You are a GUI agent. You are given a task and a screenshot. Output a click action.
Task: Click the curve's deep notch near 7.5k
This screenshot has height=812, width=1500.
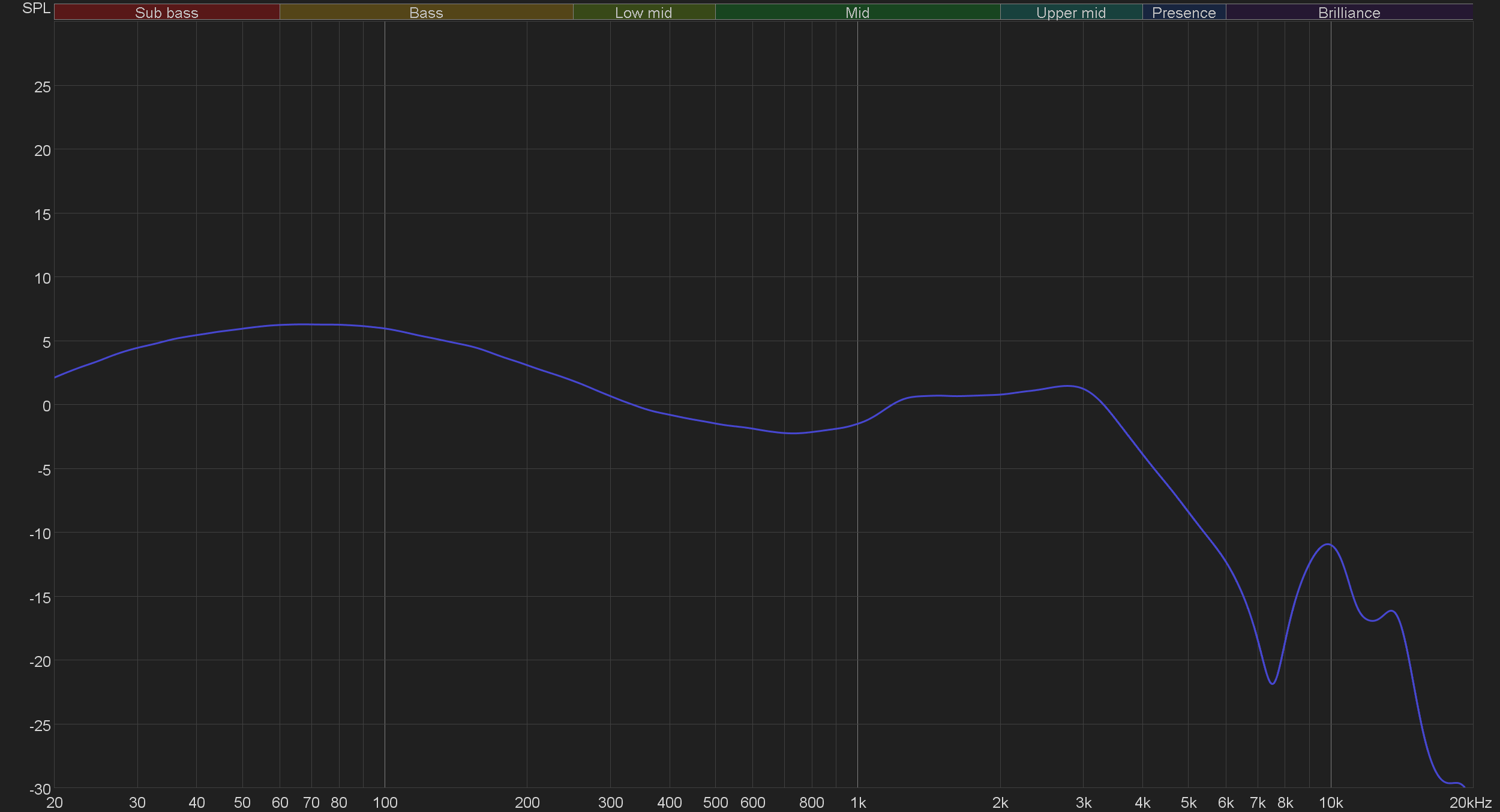(1272, 684)
